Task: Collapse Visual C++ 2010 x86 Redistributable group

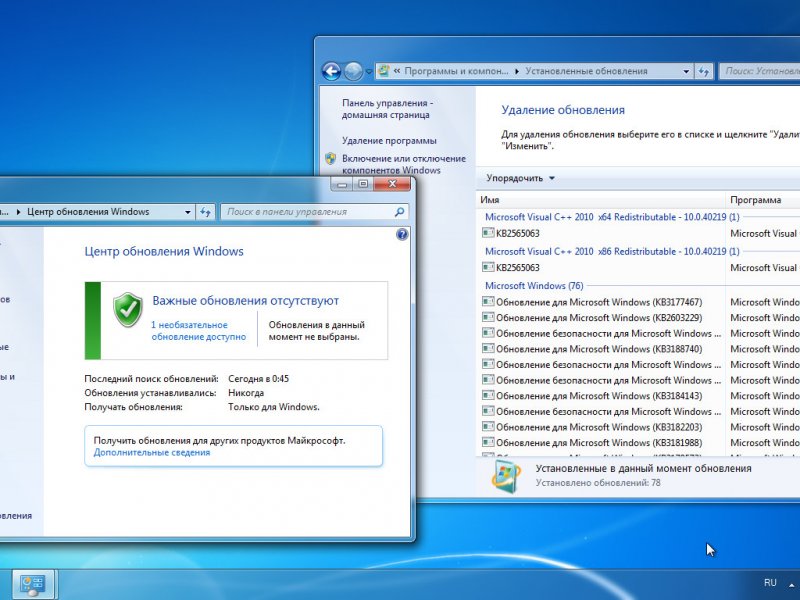Action: [612, 251]
